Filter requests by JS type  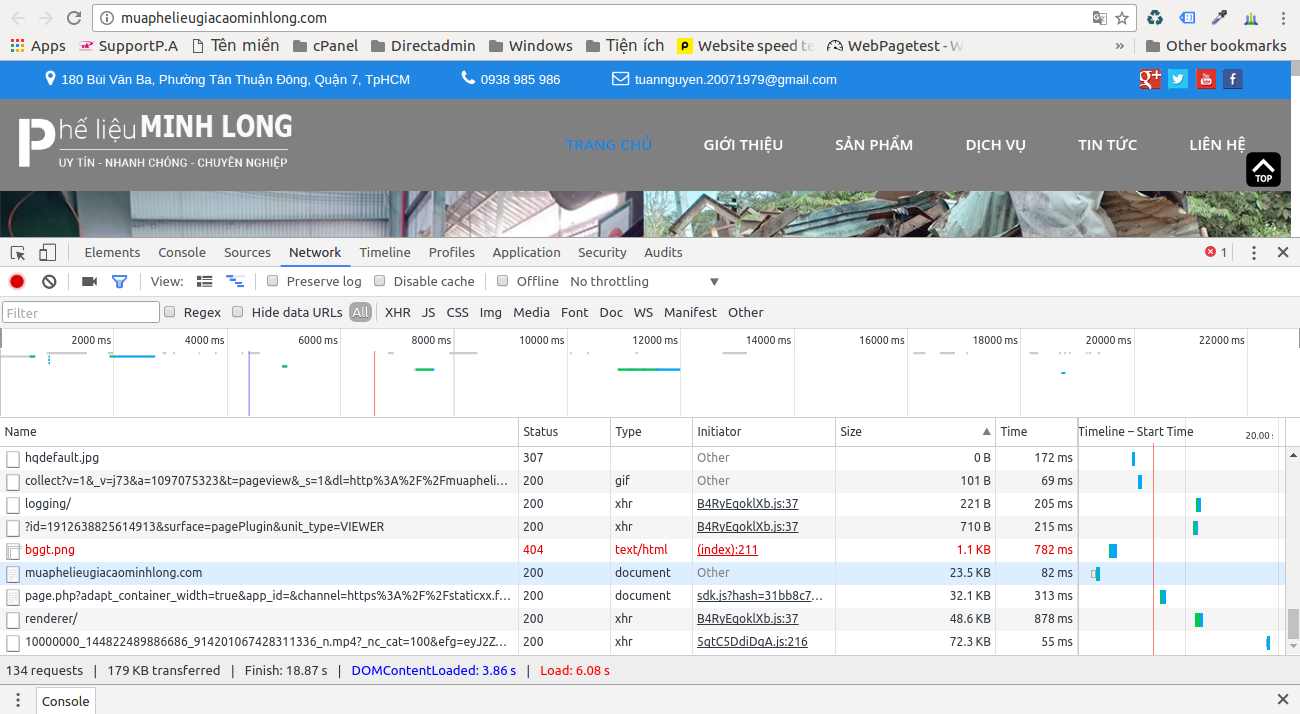click(428, 312)
